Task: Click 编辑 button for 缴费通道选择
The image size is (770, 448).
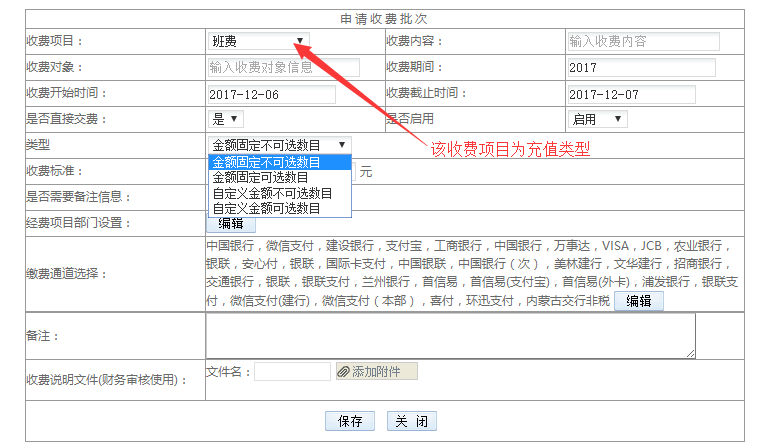Action: coord(638,301)
